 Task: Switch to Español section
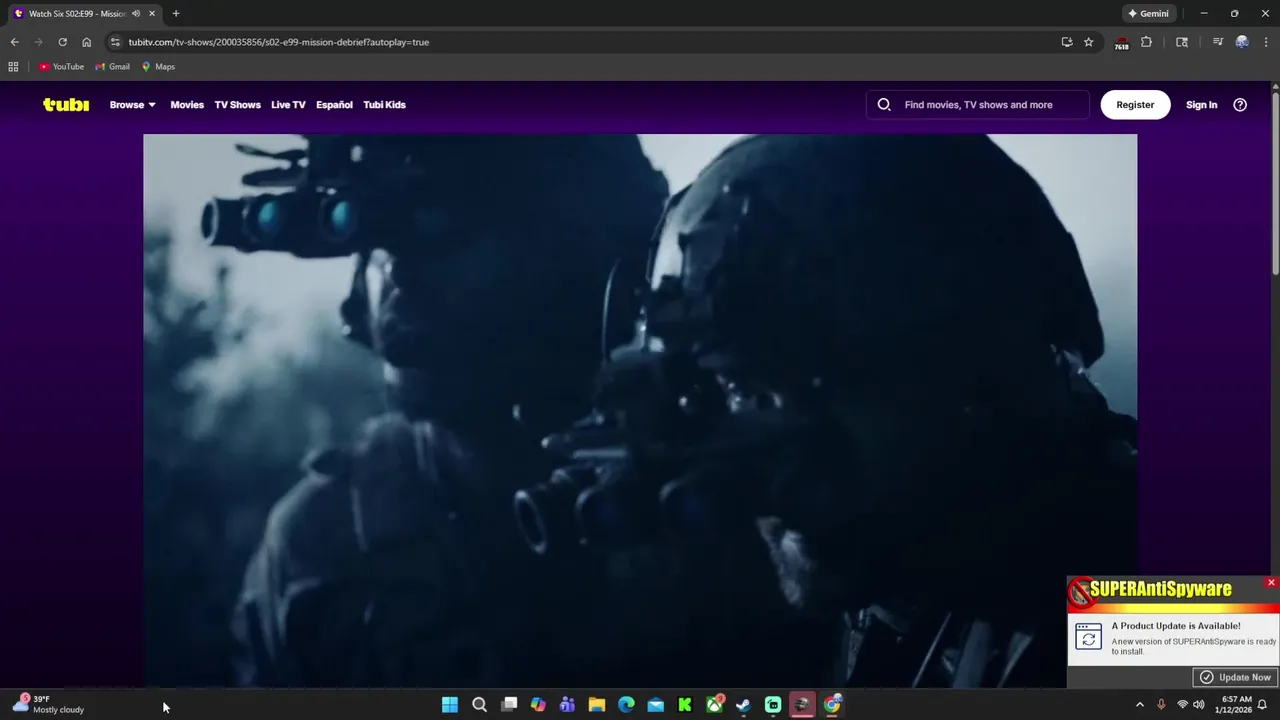coord(334,105)
